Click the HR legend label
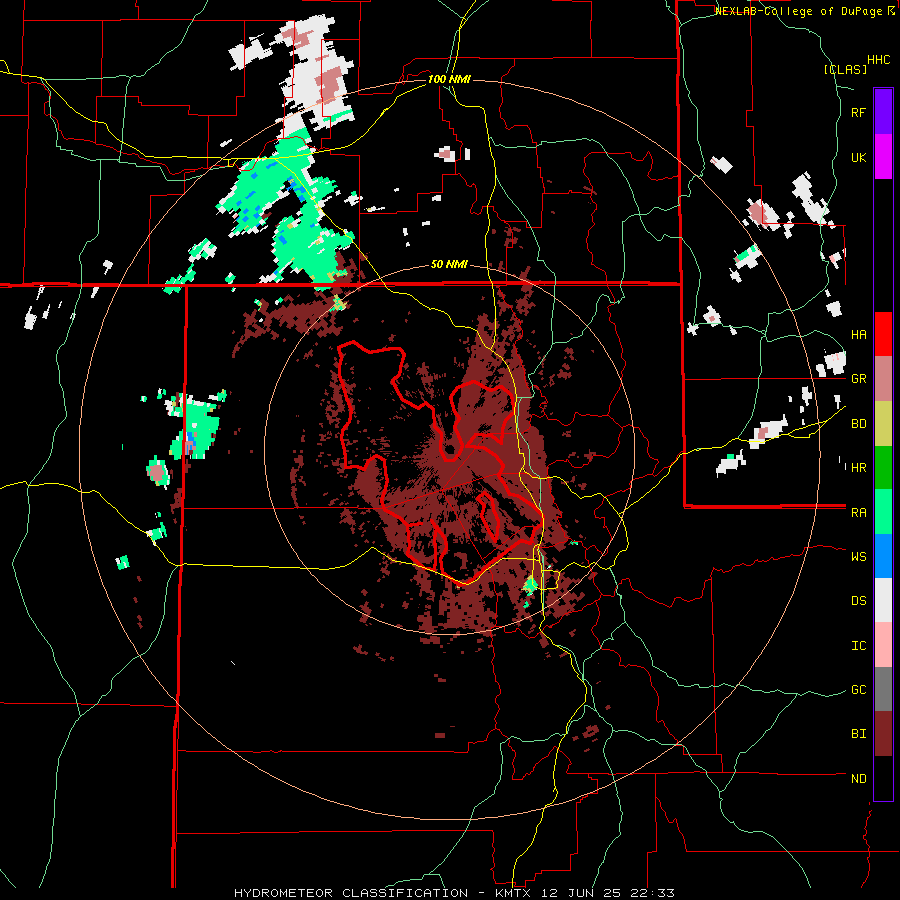The width and height of the screenshot is (900, 900). [x=858, y=468]
